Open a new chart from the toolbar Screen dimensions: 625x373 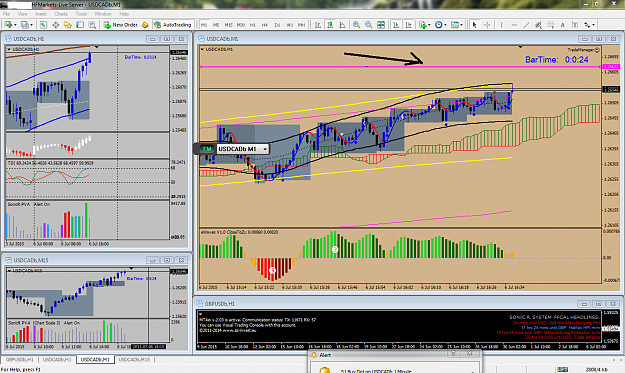(x=8, y=25)
